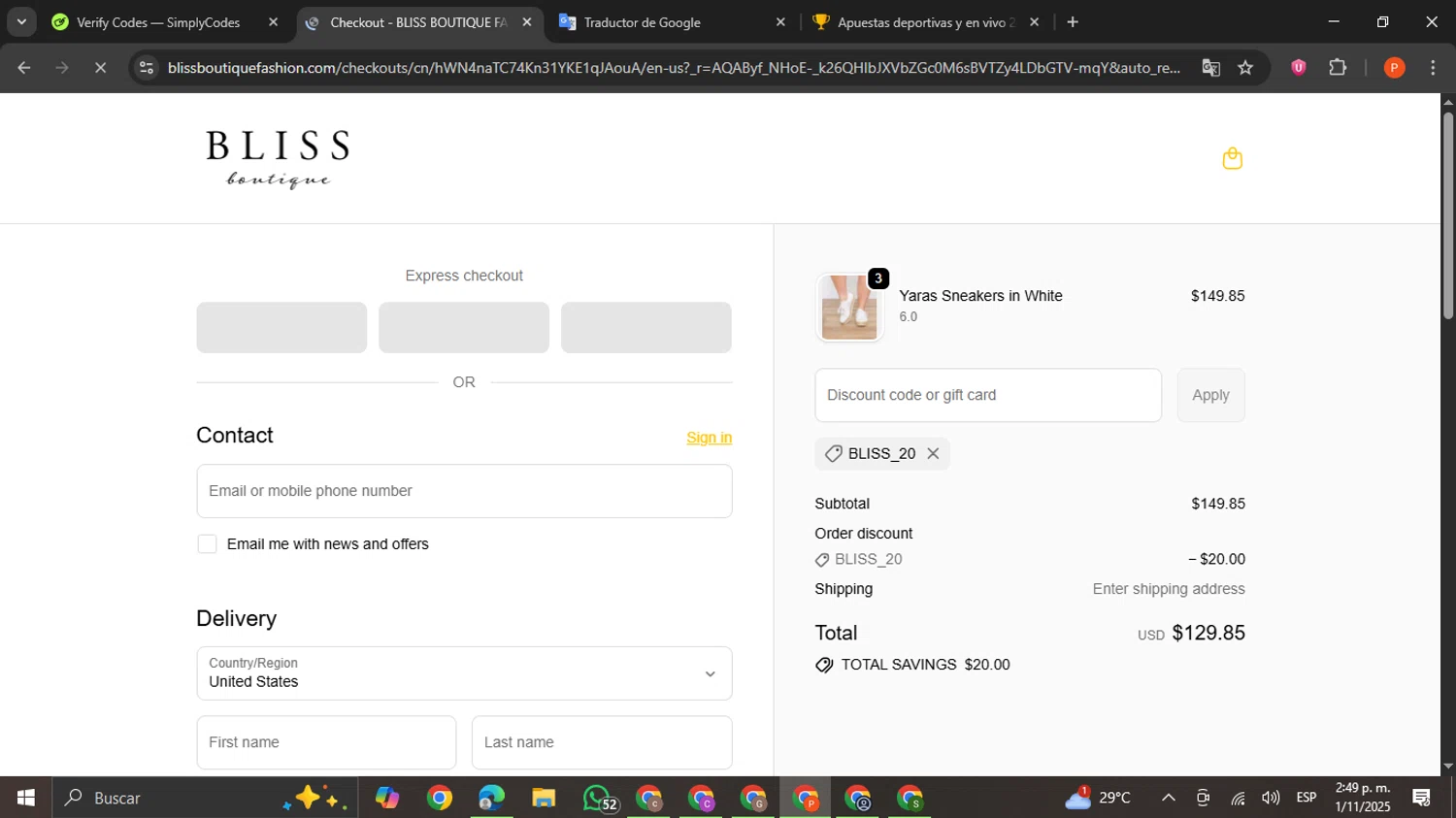Viewport: 1456px width, 818px height.
Task: Switch the ESP keyboard language indicator
Action: (1307, 798)
